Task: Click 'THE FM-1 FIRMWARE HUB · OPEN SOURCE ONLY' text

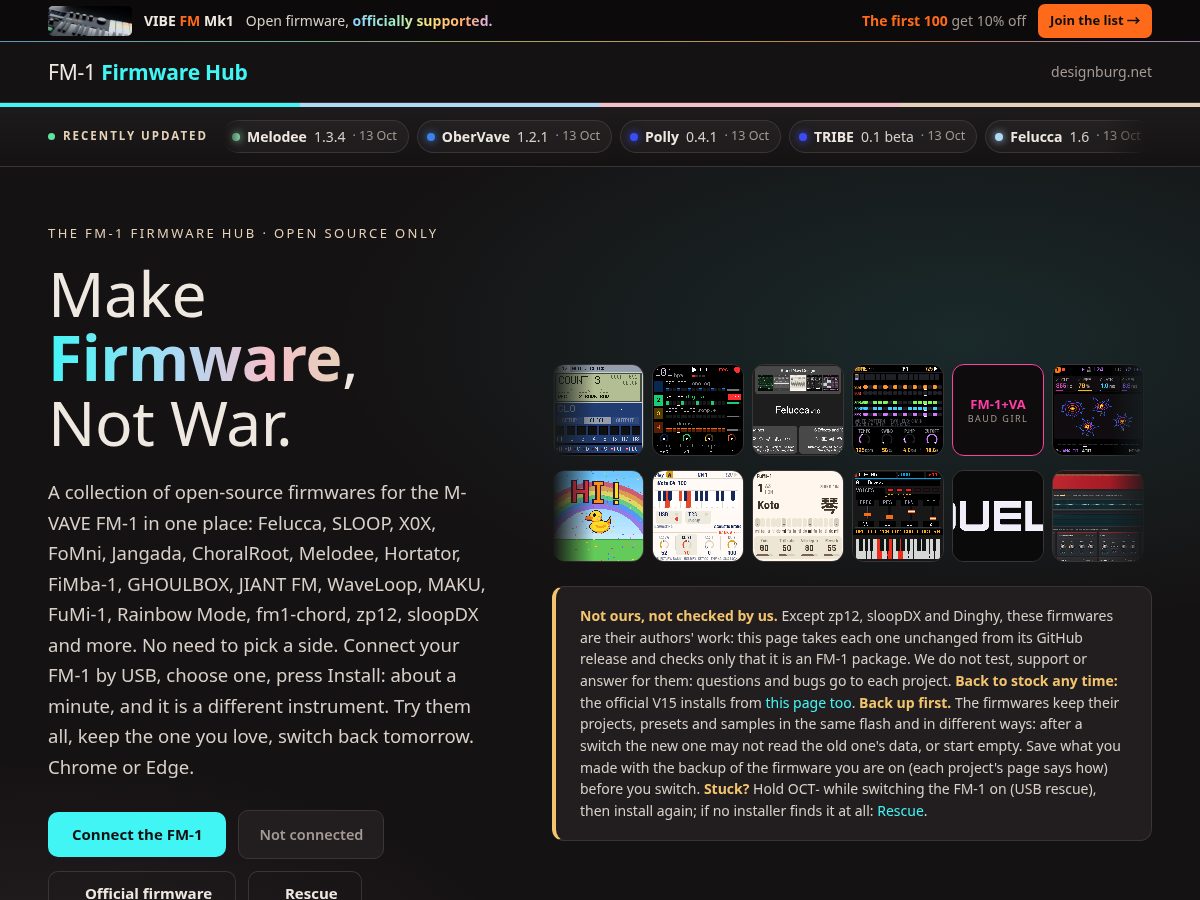Action: [x=243, y=233]
